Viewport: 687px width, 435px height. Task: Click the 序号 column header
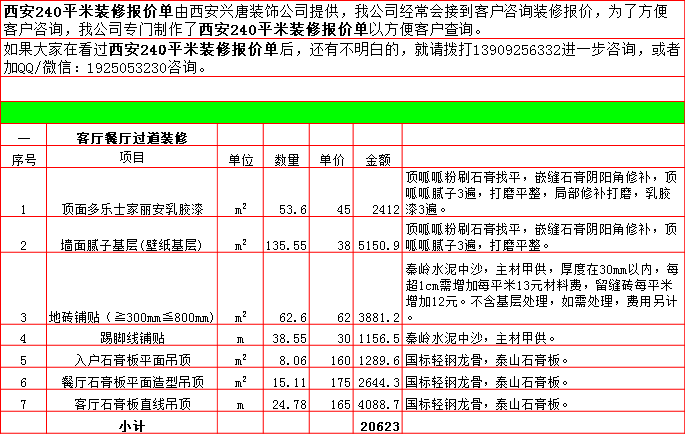(23, 159)
